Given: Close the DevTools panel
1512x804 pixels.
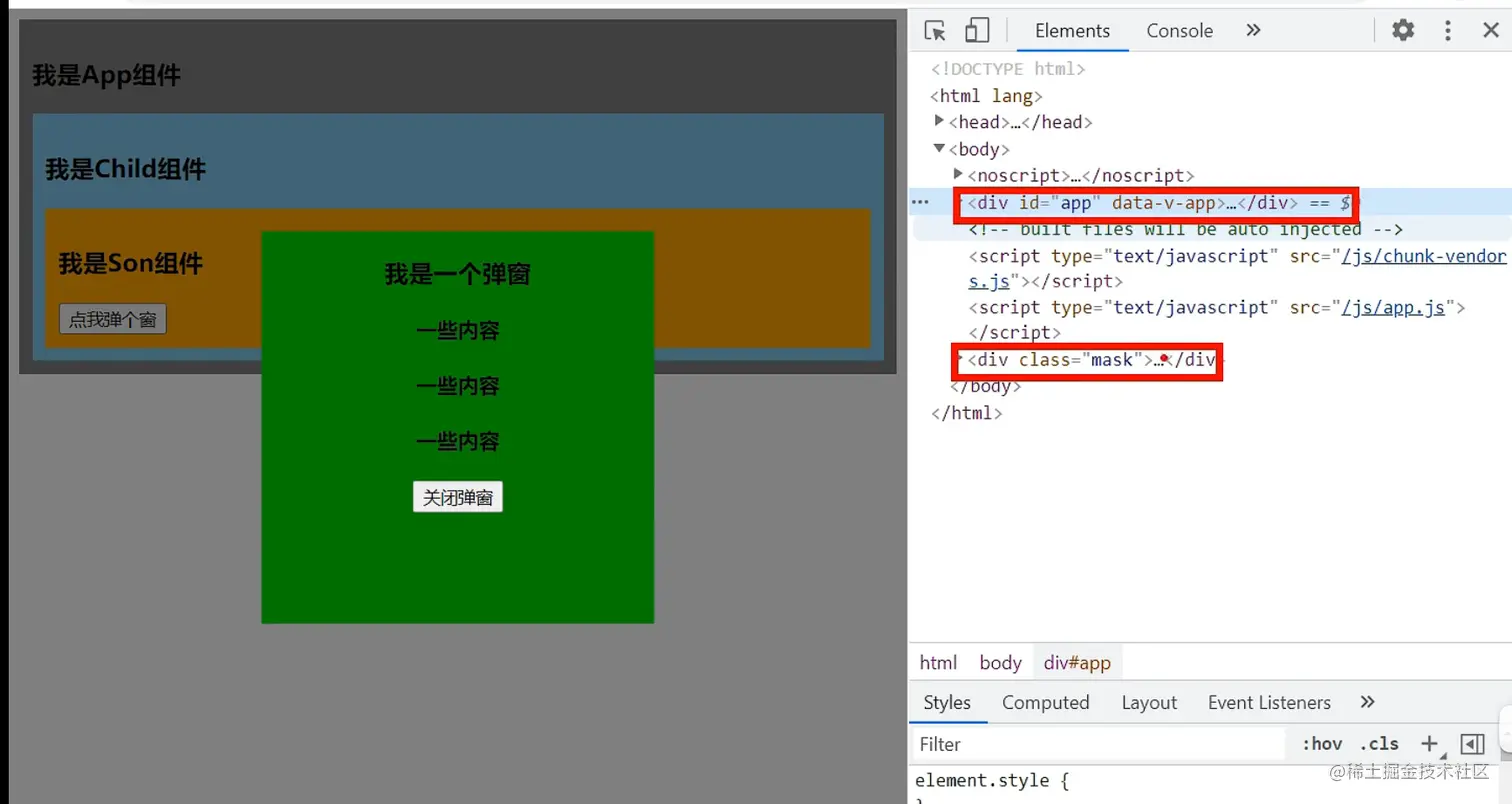Looking at the screenshot, I should click(x=1490, y=30).
